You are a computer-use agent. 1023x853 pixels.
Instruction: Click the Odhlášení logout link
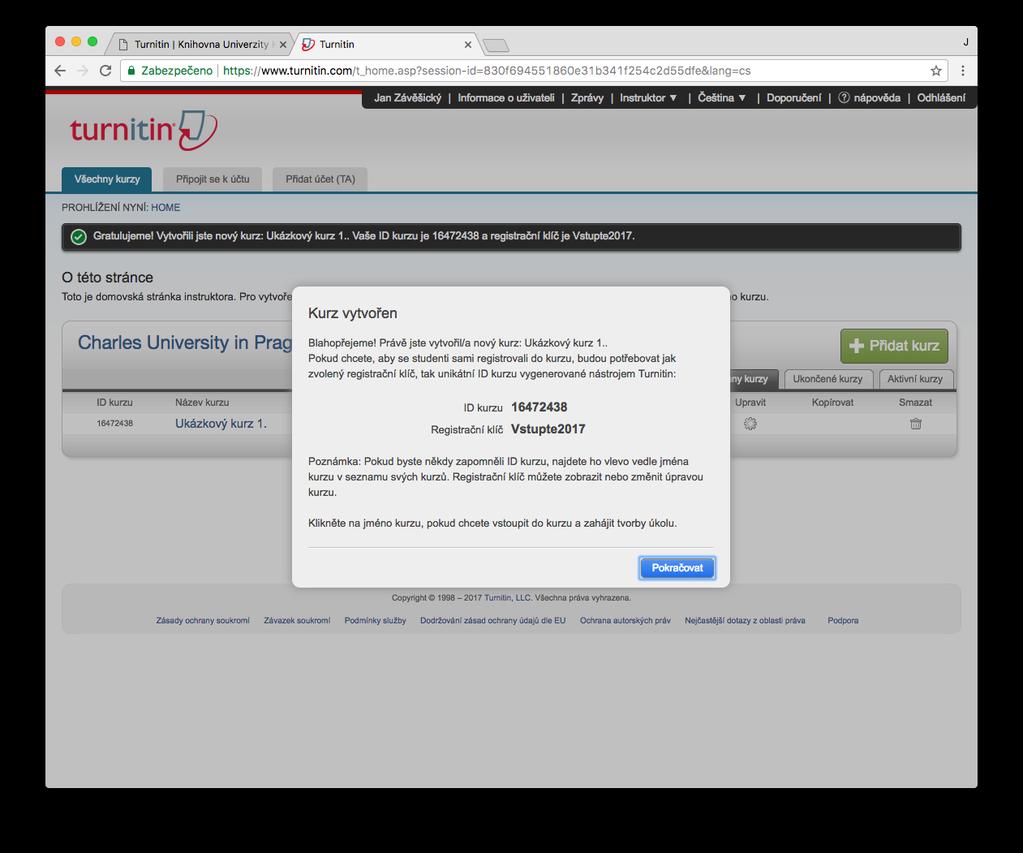click(941, 98)
